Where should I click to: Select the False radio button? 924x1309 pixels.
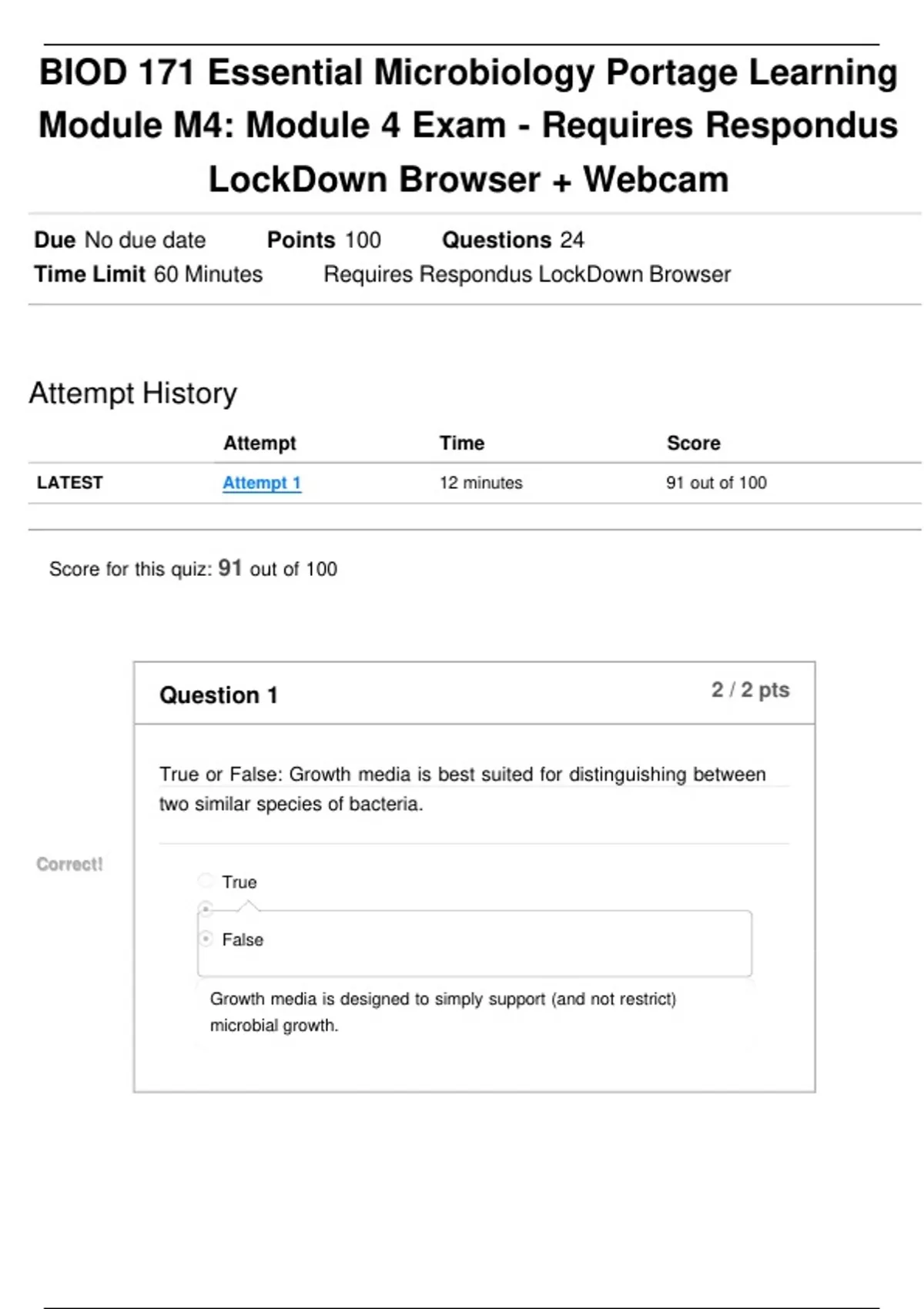[206, 939]
